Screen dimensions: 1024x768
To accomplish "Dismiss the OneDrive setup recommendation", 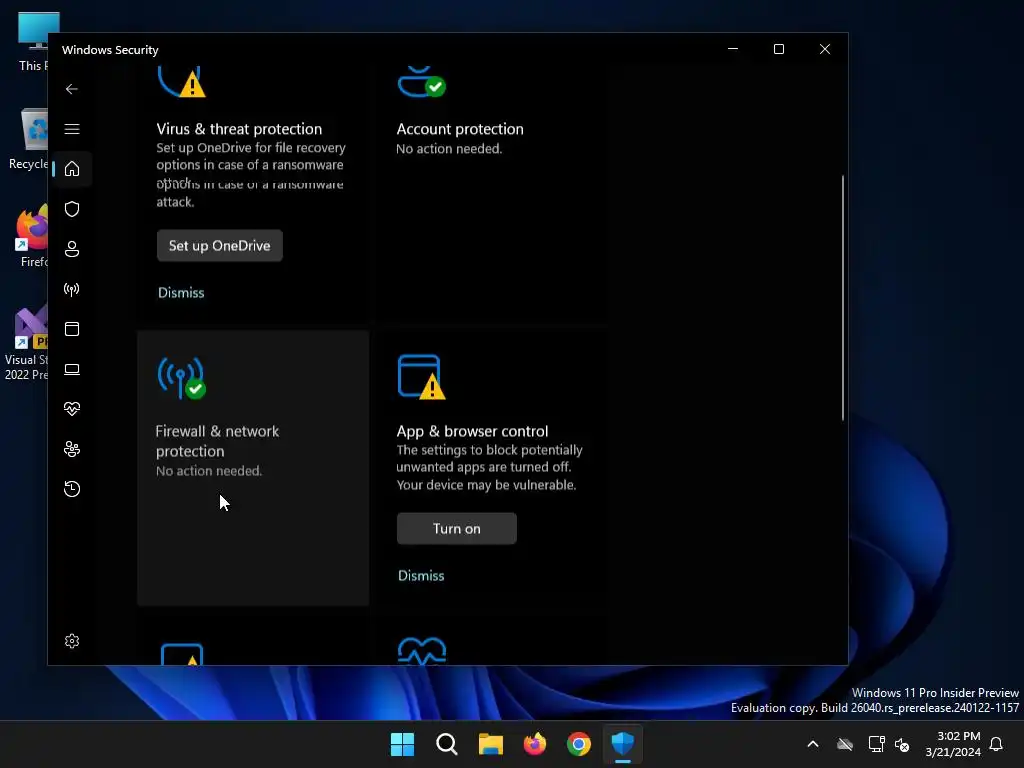I will (x=181, y=293).
